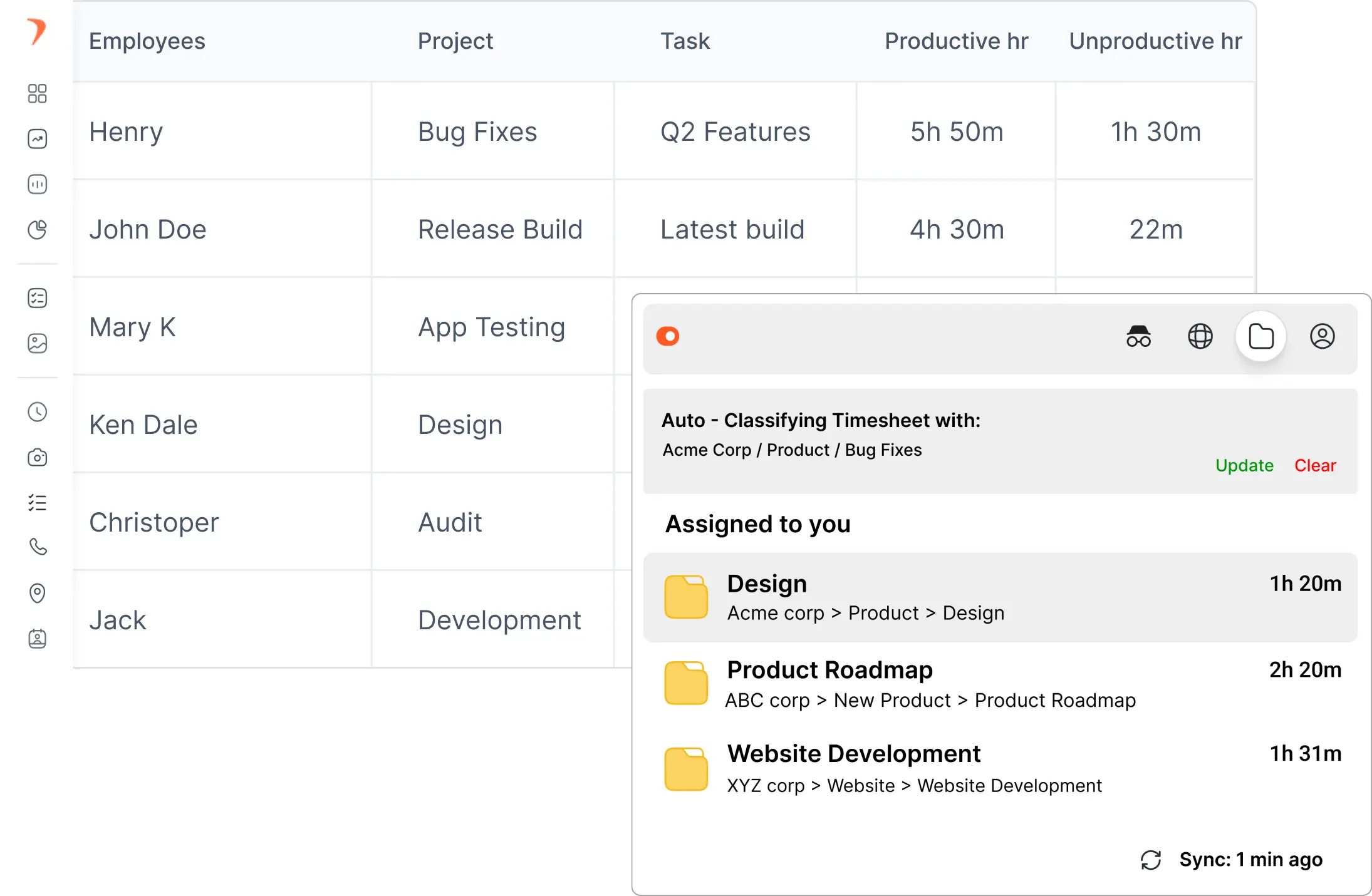Click Update to save timesheet classification

pyautogui.click(x=1244, y=465)
